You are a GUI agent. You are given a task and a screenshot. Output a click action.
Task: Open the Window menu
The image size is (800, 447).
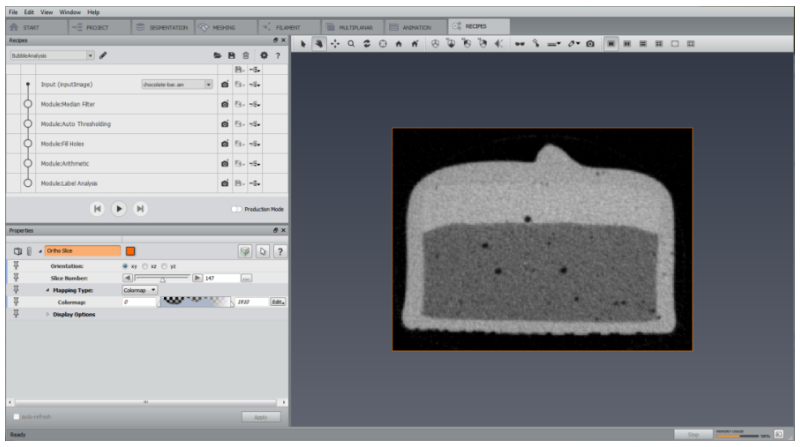click(x=70, y=12)
